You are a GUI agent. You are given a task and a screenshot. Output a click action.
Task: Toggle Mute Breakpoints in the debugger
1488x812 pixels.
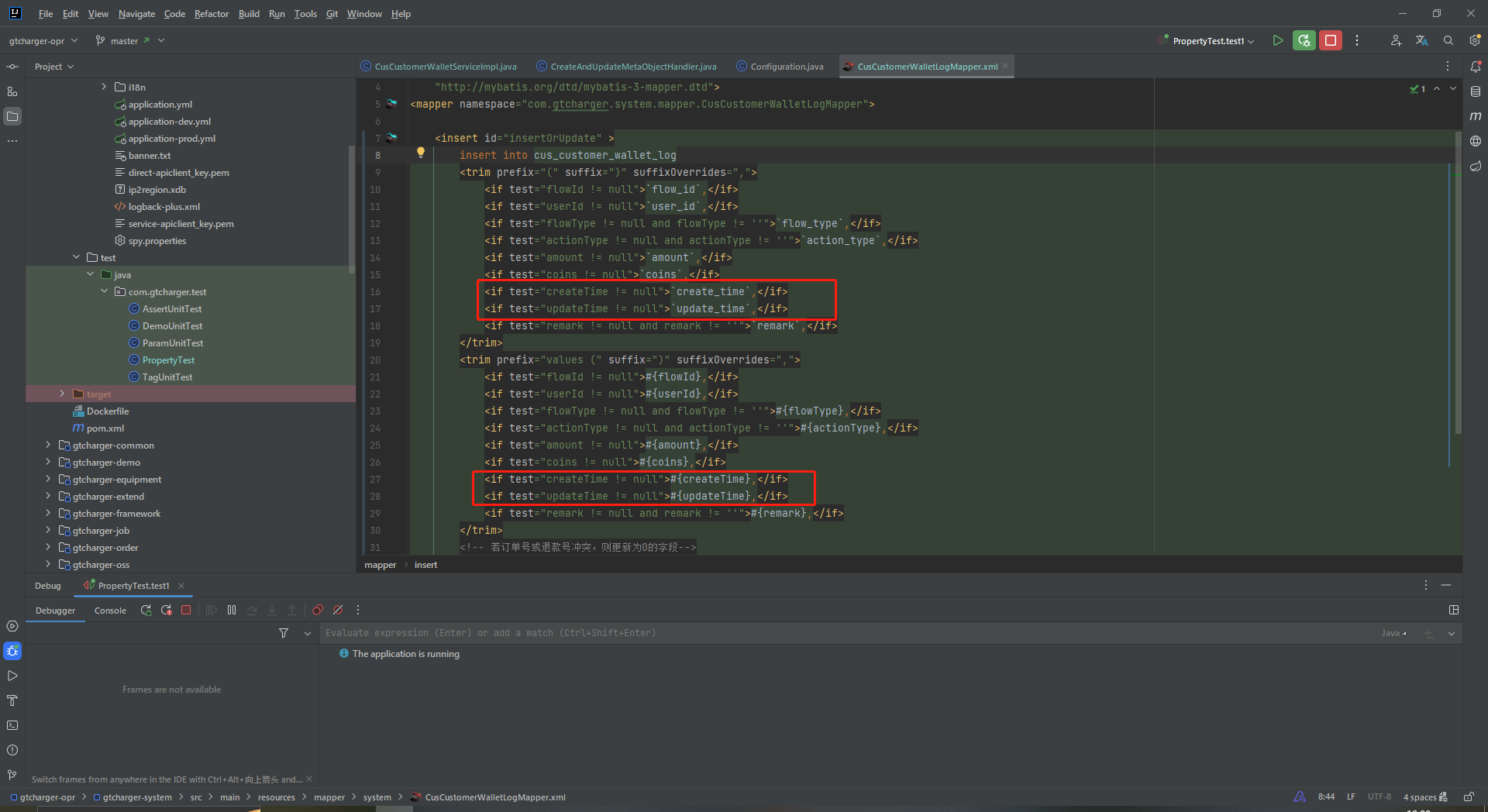(x=338, y=611)
